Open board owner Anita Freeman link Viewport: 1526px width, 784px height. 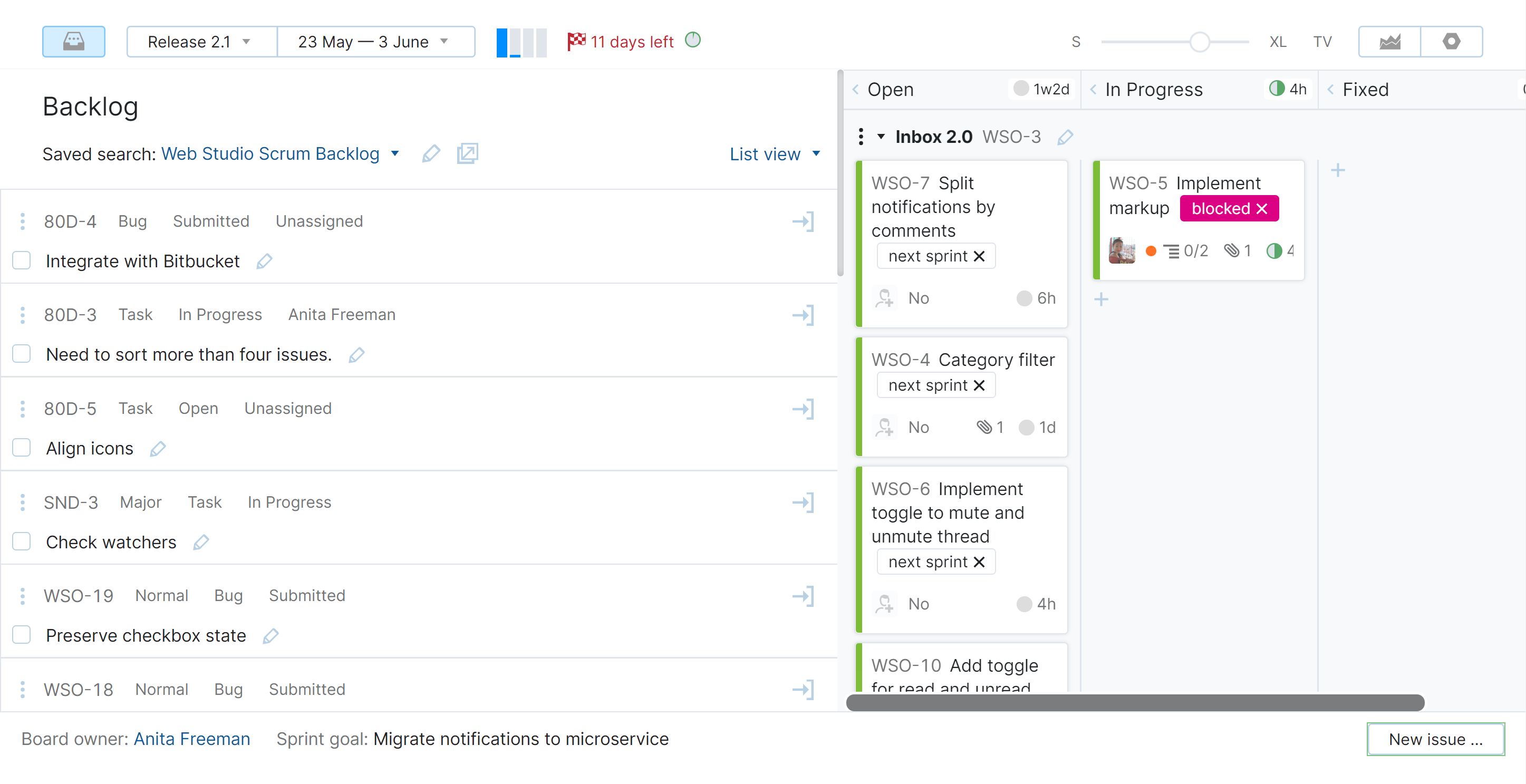192,739
